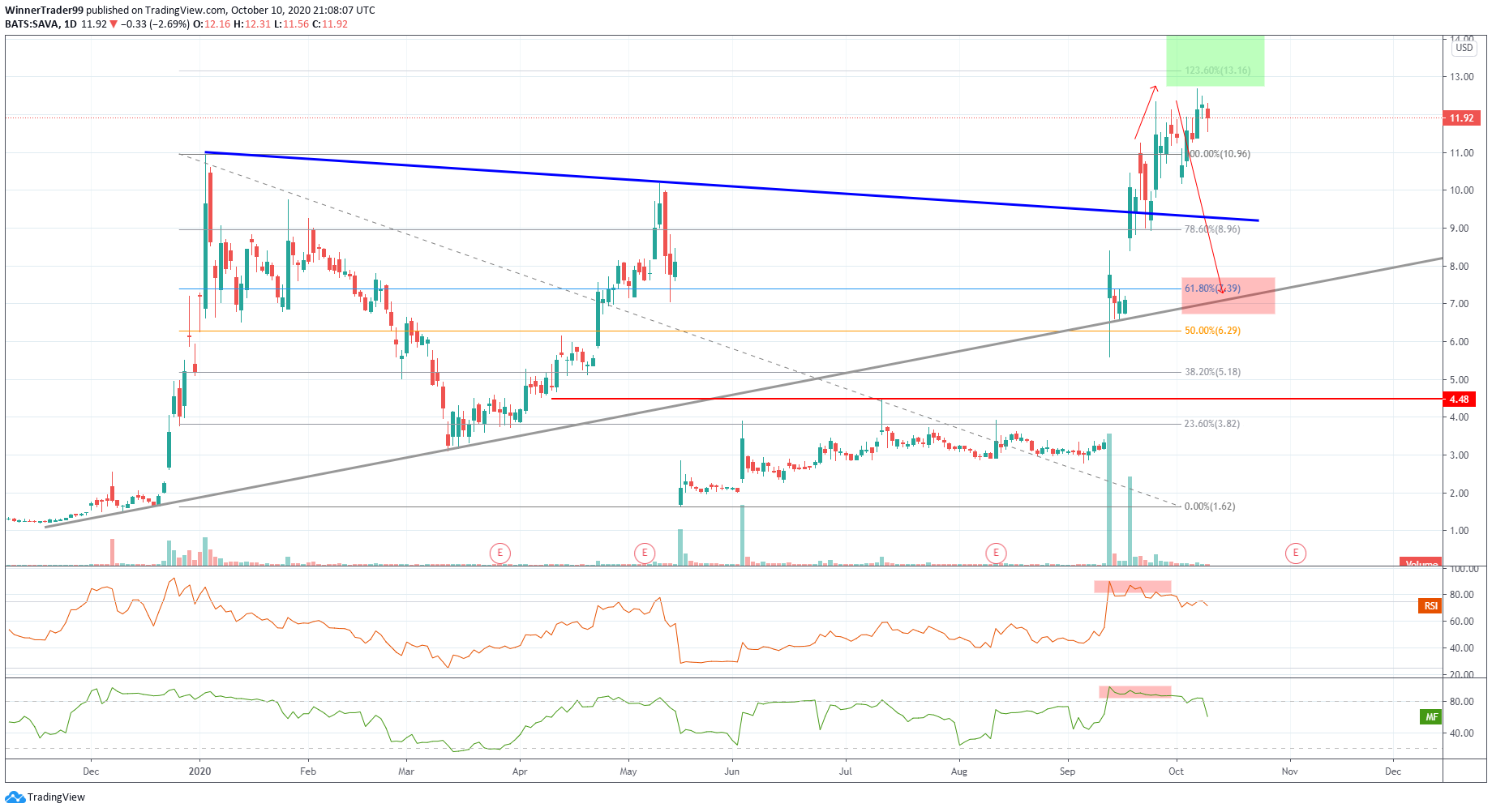Click the TradingView logo at bottom left
1492x812 pixels.
click(x=45, y=797)
